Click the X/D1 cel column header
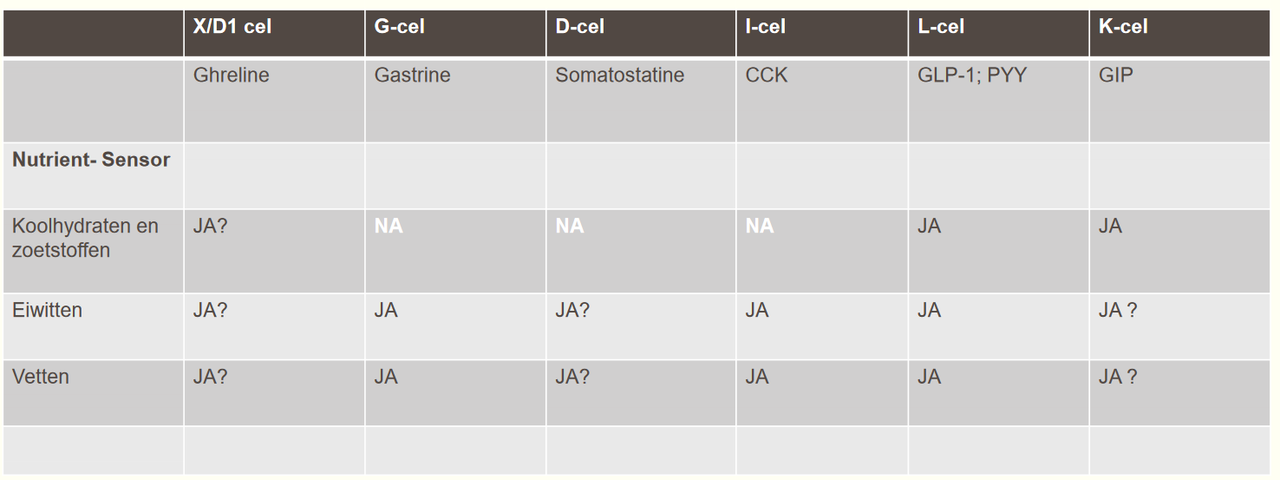This screenshot has width=1280, height=480. pos(232,28)
